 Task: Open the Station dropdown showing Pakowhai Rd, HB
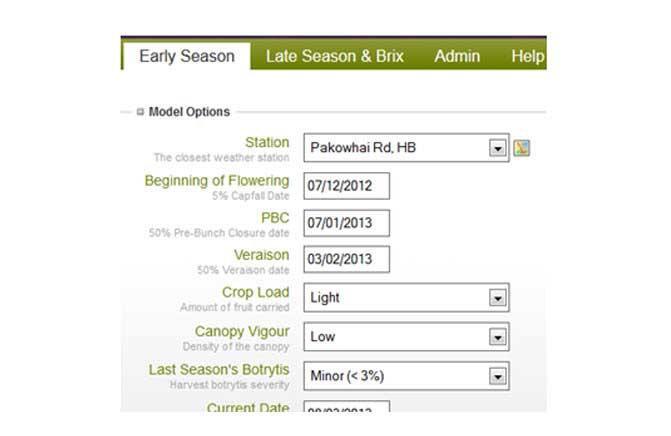click(406, 148)
